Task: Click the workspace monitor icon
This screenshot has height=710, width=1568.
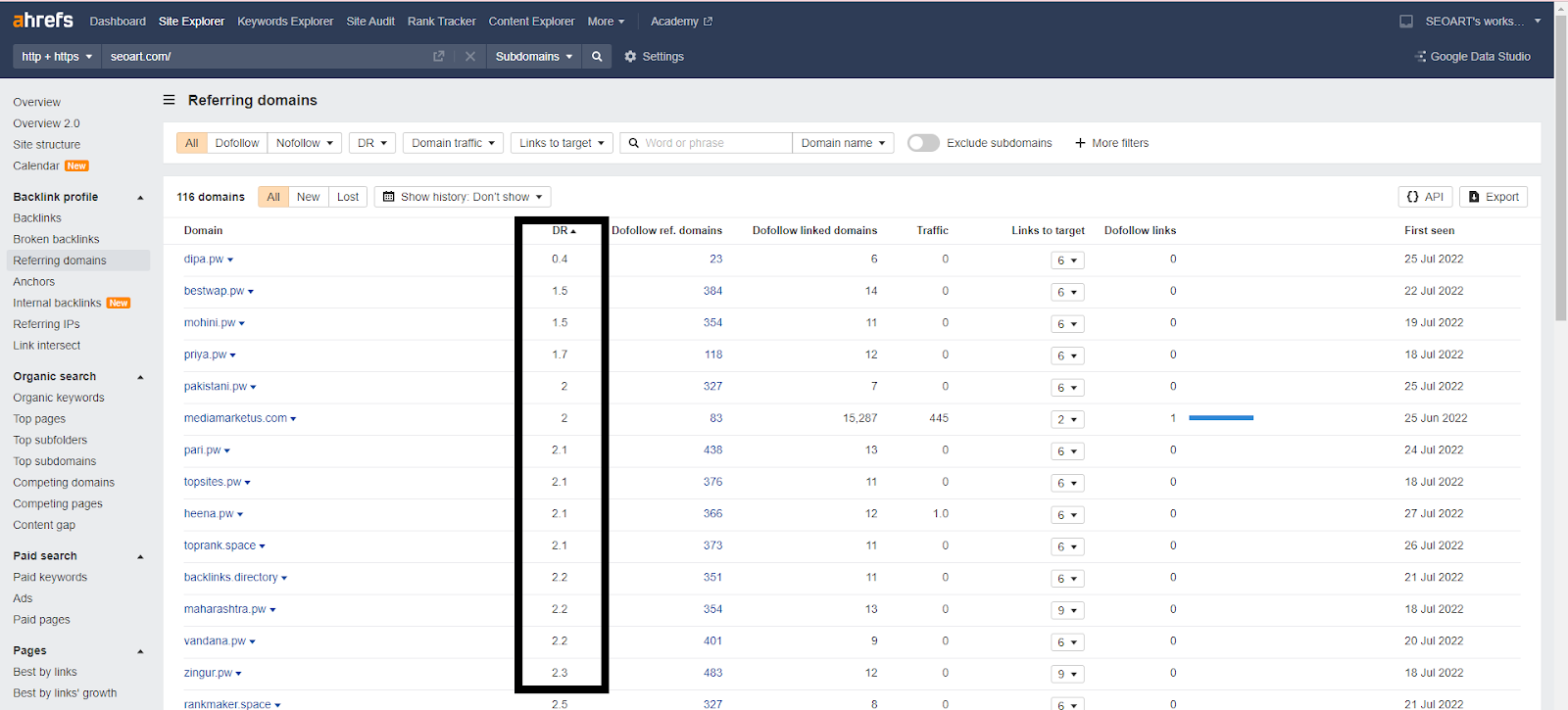Action: click(x=1406, y=22)
